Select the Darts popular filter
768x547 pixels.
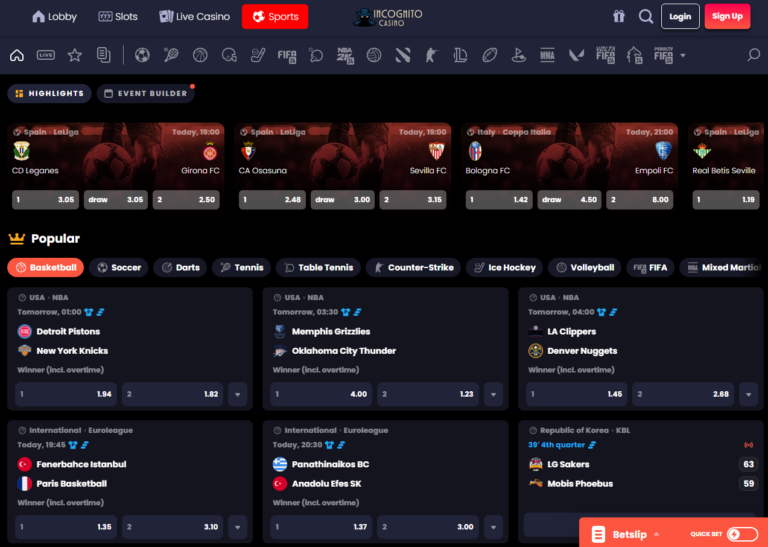180,267
